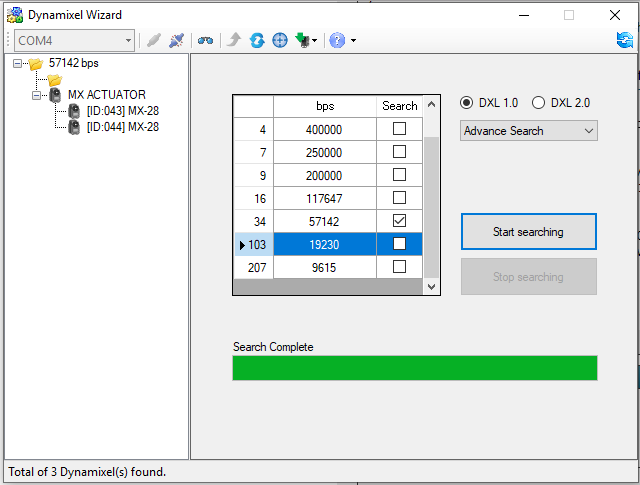
Task: Select the 57142 bps folder icon
Action: (36, 63)
